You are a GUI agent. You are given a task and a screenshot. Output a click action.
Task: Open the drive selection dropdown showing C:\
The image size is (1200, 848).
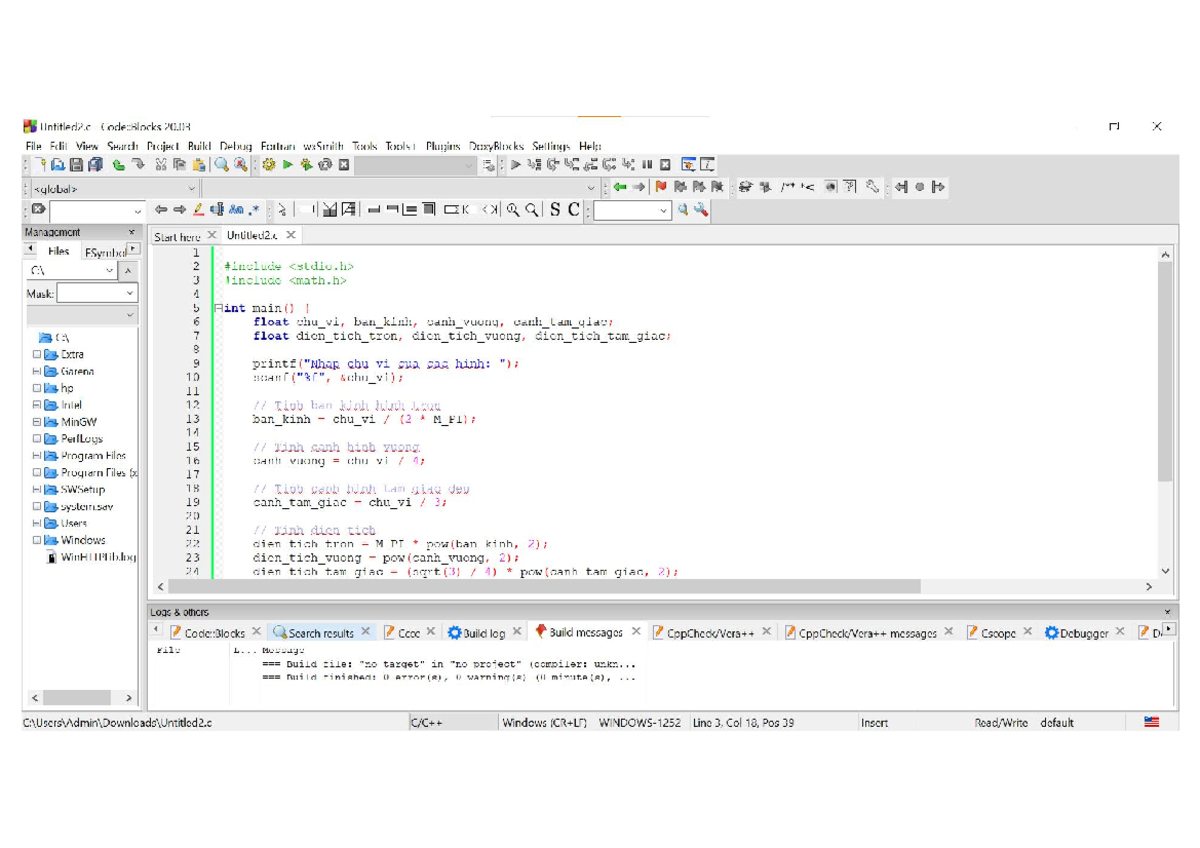(x=110, y=271)
